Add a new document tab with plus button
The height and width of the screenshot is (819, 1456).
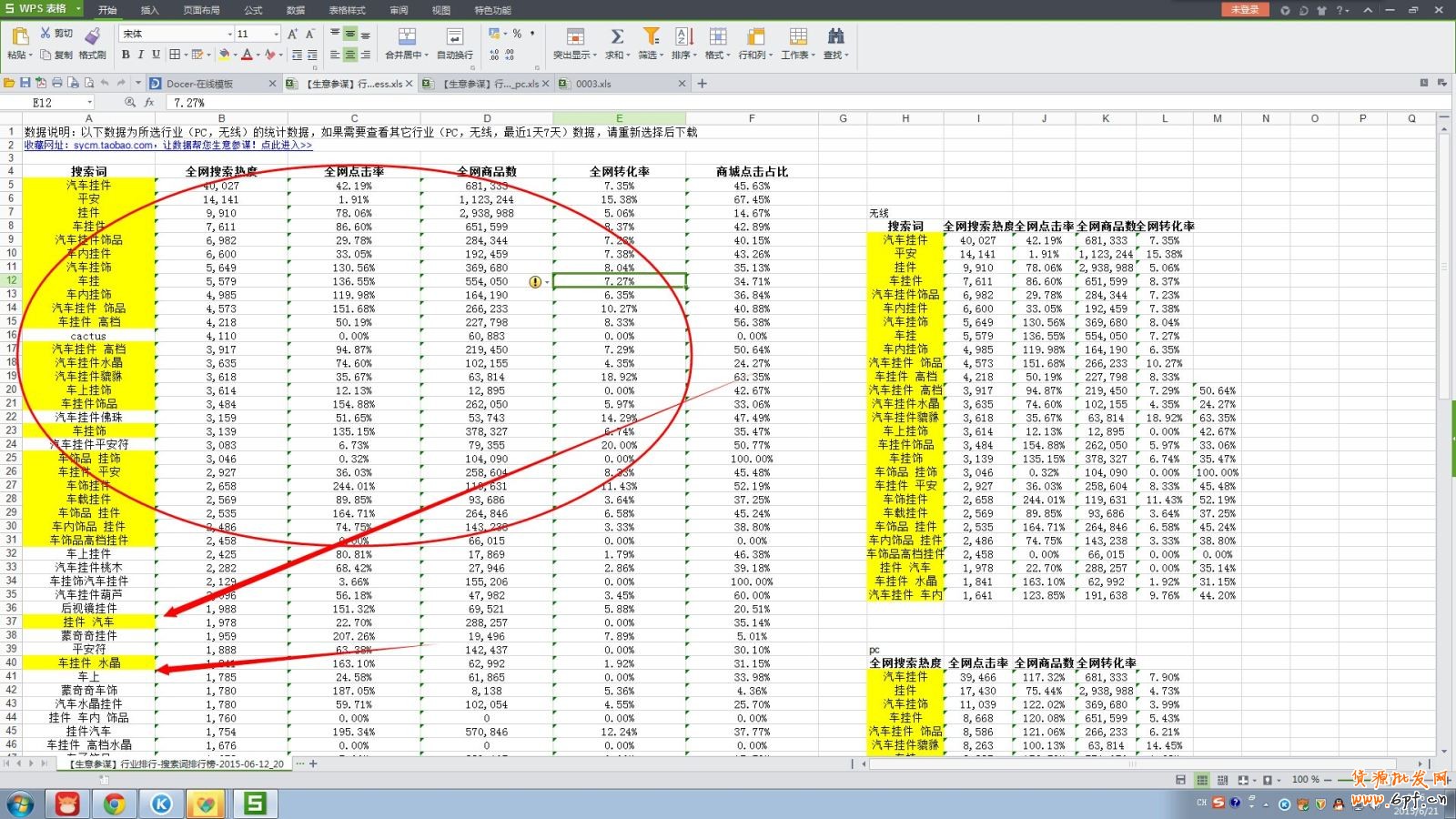(x=702, y=83)
